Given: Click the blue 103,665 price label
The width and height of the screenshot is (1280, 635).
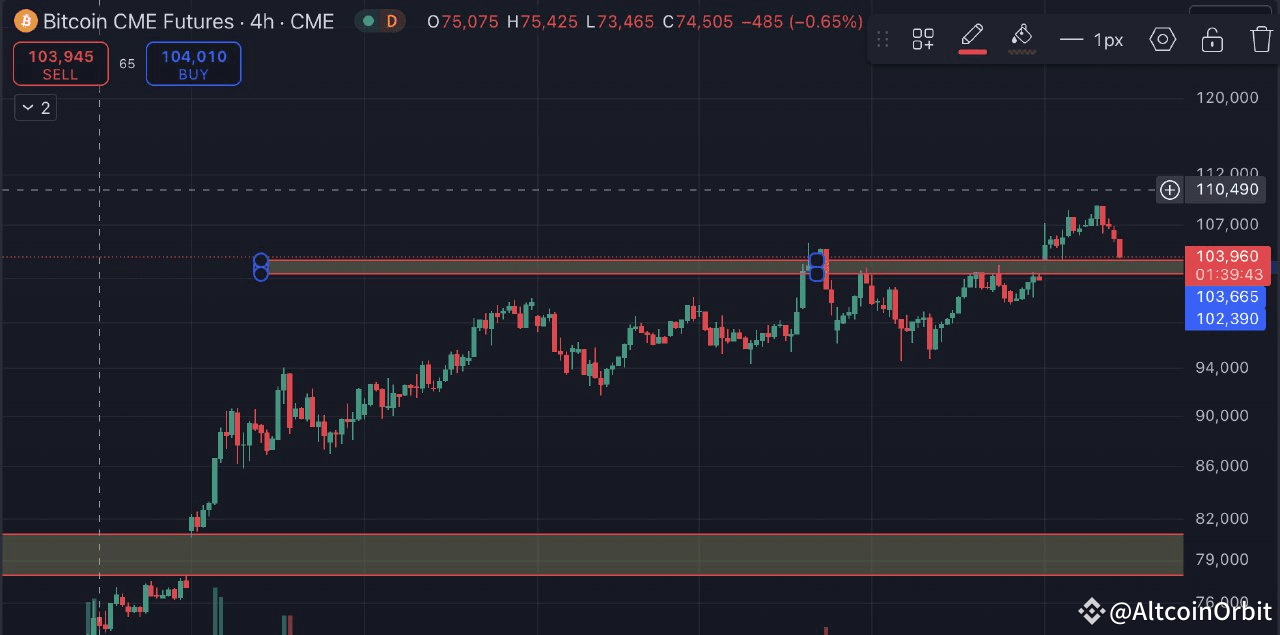Looking at the screenshot, I should click(x=1225, y=297).
